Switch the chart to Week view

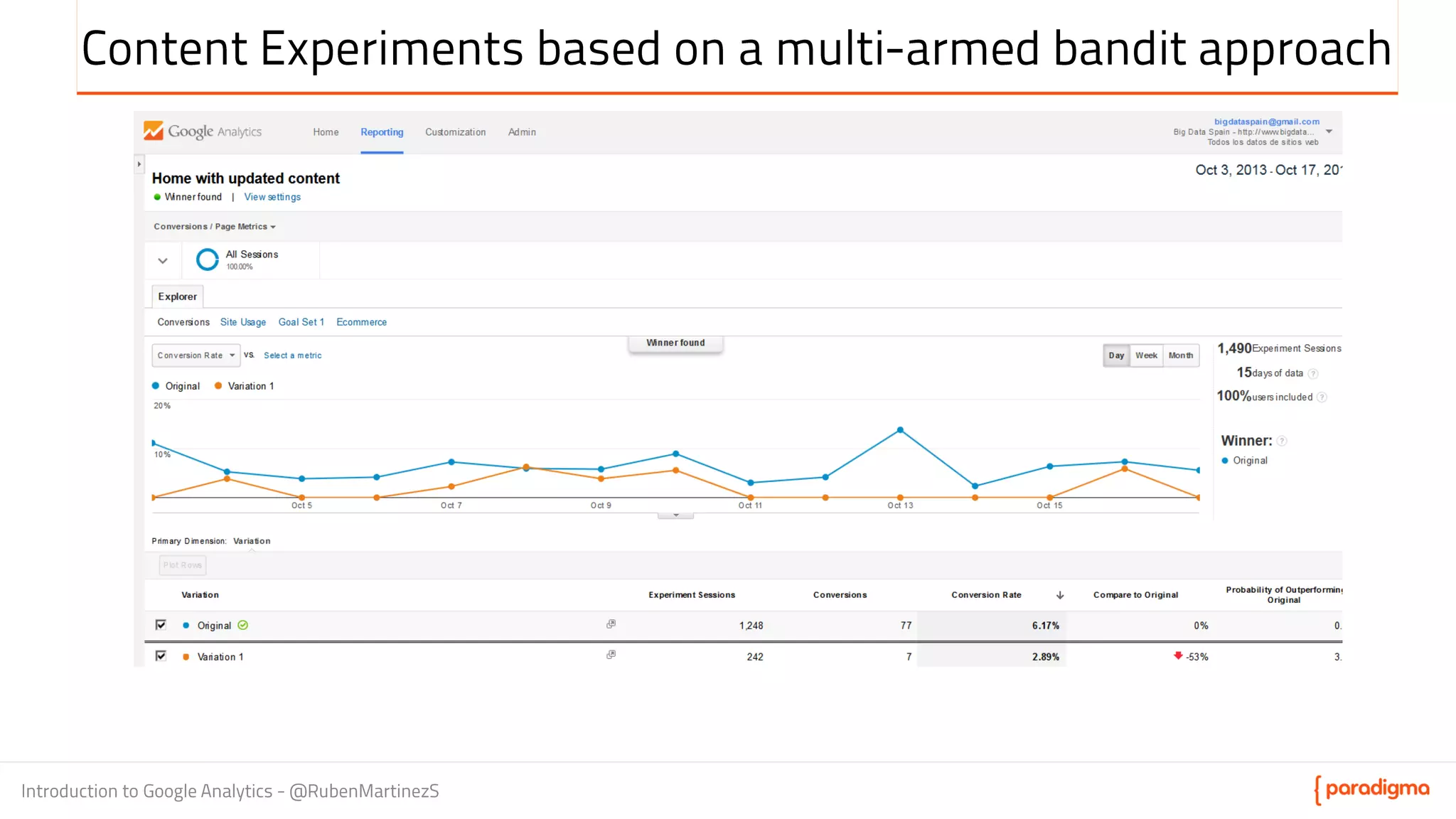pyautogui.click(x=1146, y=355)
